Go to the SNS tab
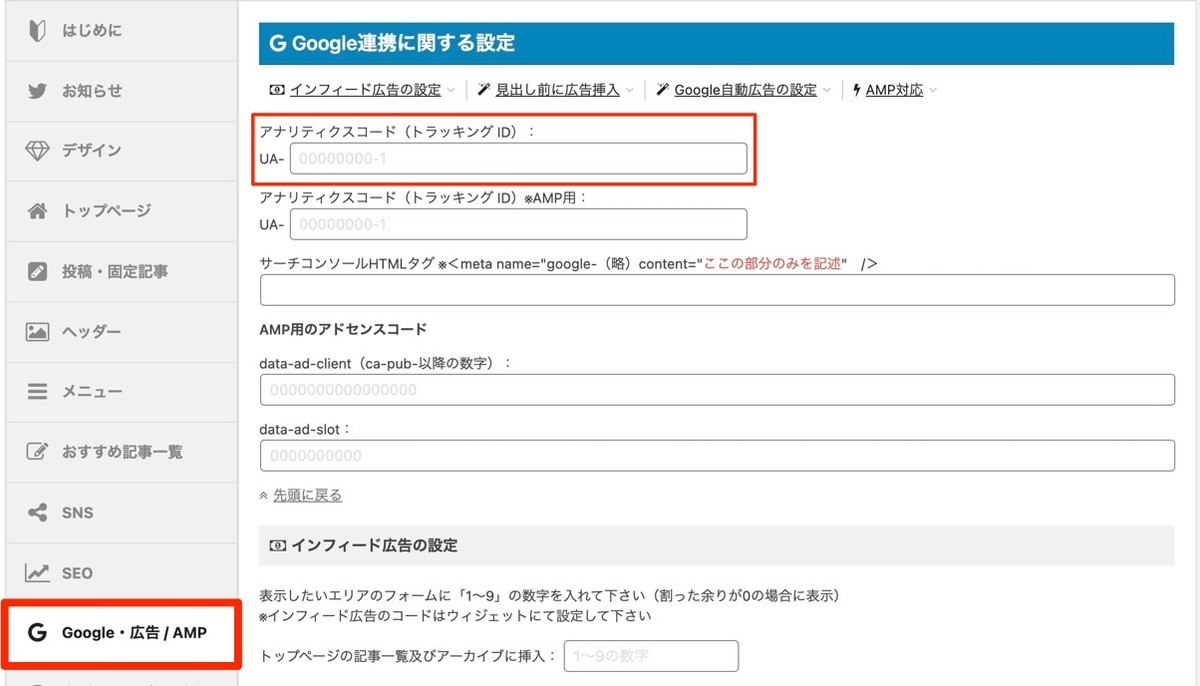Screen dimensions: 1200x686 122,513
